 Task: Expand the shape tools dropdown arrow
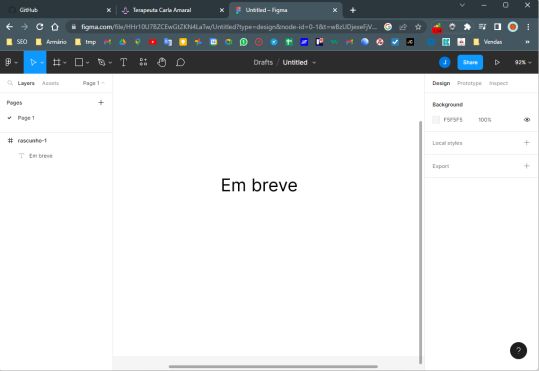click(87, 63)
